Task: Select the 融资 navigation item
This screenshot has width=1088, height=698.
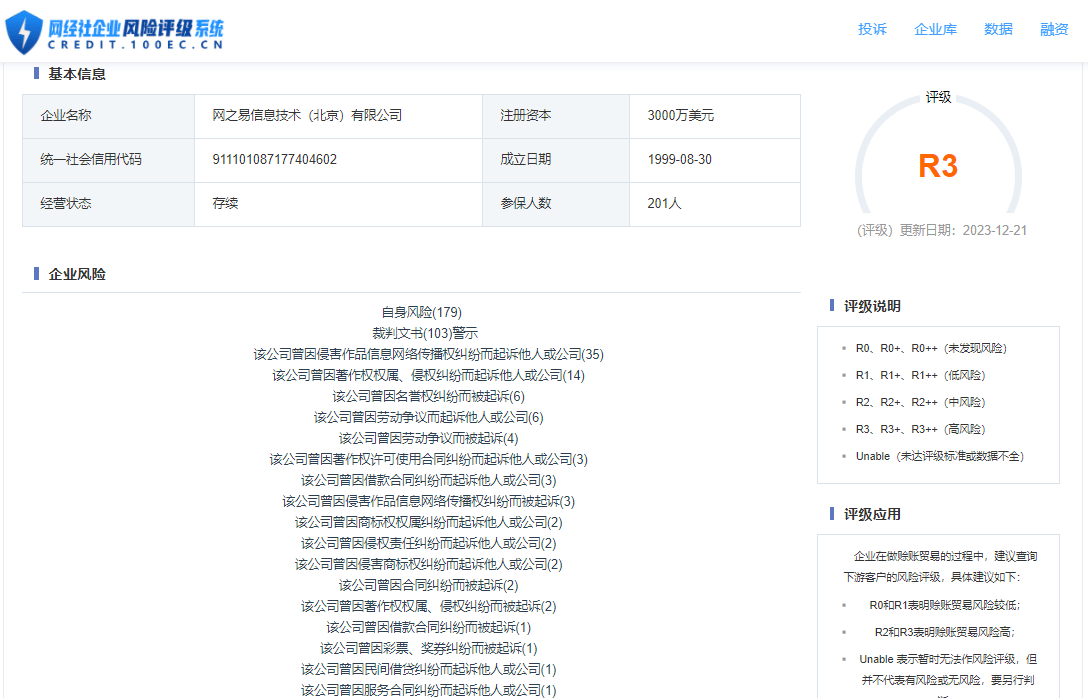Action: [1054, 29]
